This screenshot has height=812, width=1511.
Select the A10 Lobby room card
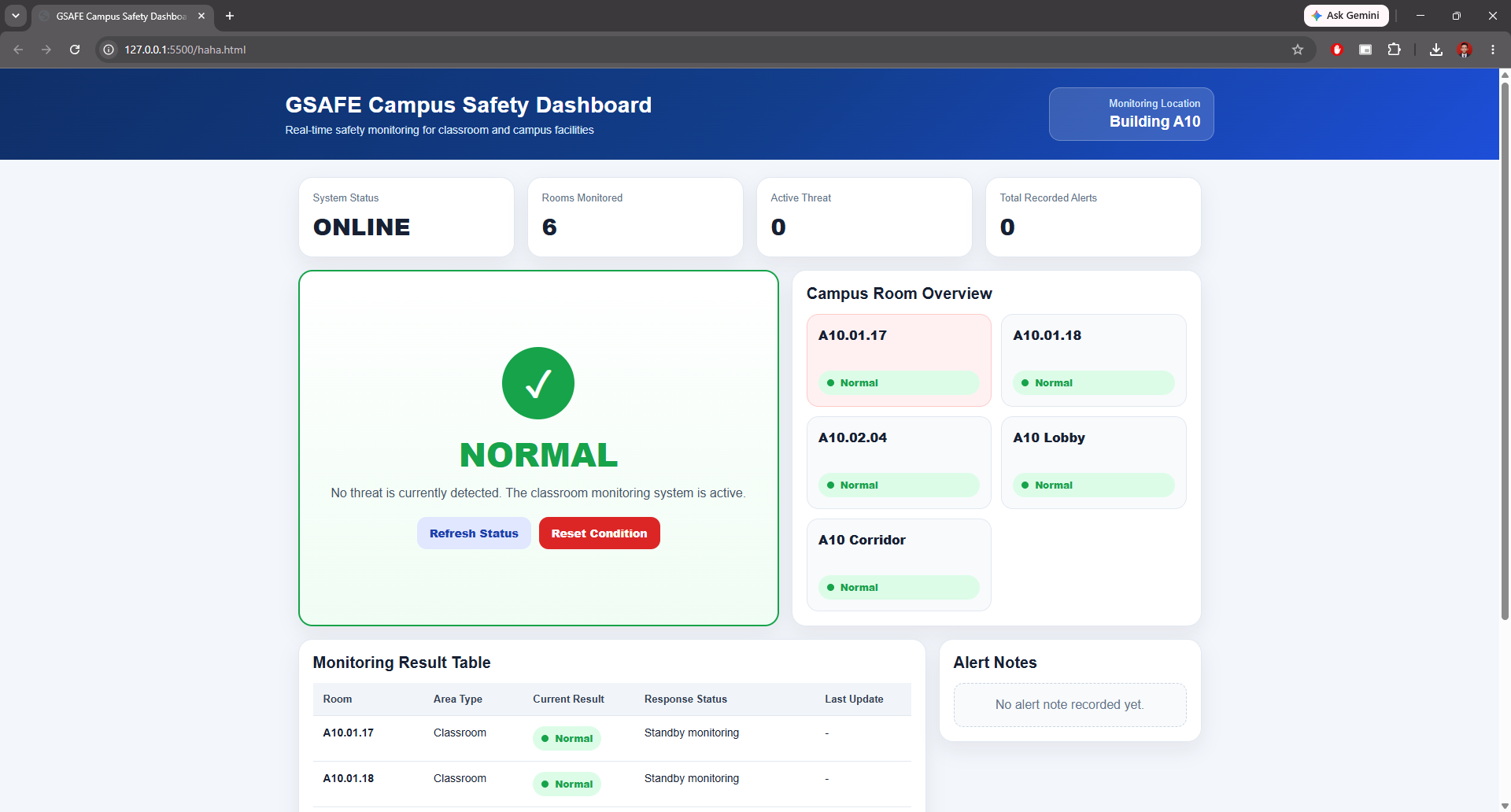(1094, 463)
